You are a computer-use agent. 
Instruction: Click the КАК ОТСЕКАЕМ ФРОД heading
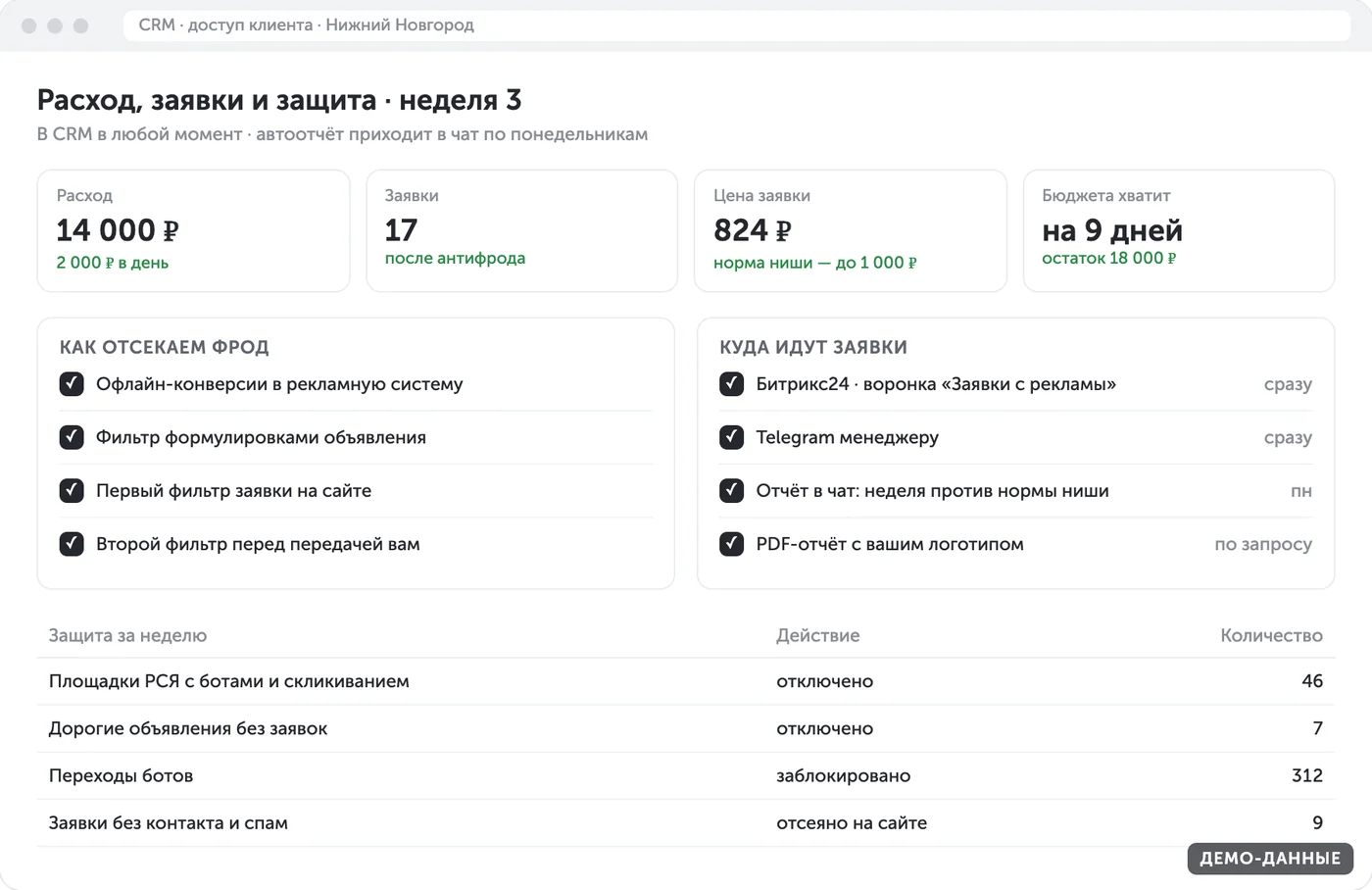164,347
